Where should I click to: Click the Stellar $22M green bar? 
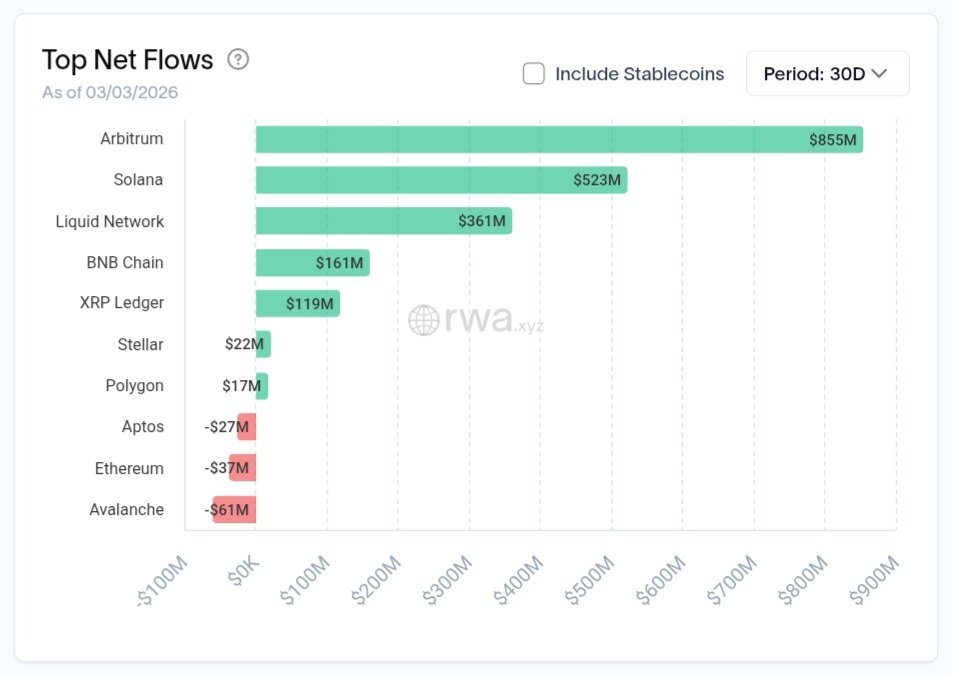point(263,344)
